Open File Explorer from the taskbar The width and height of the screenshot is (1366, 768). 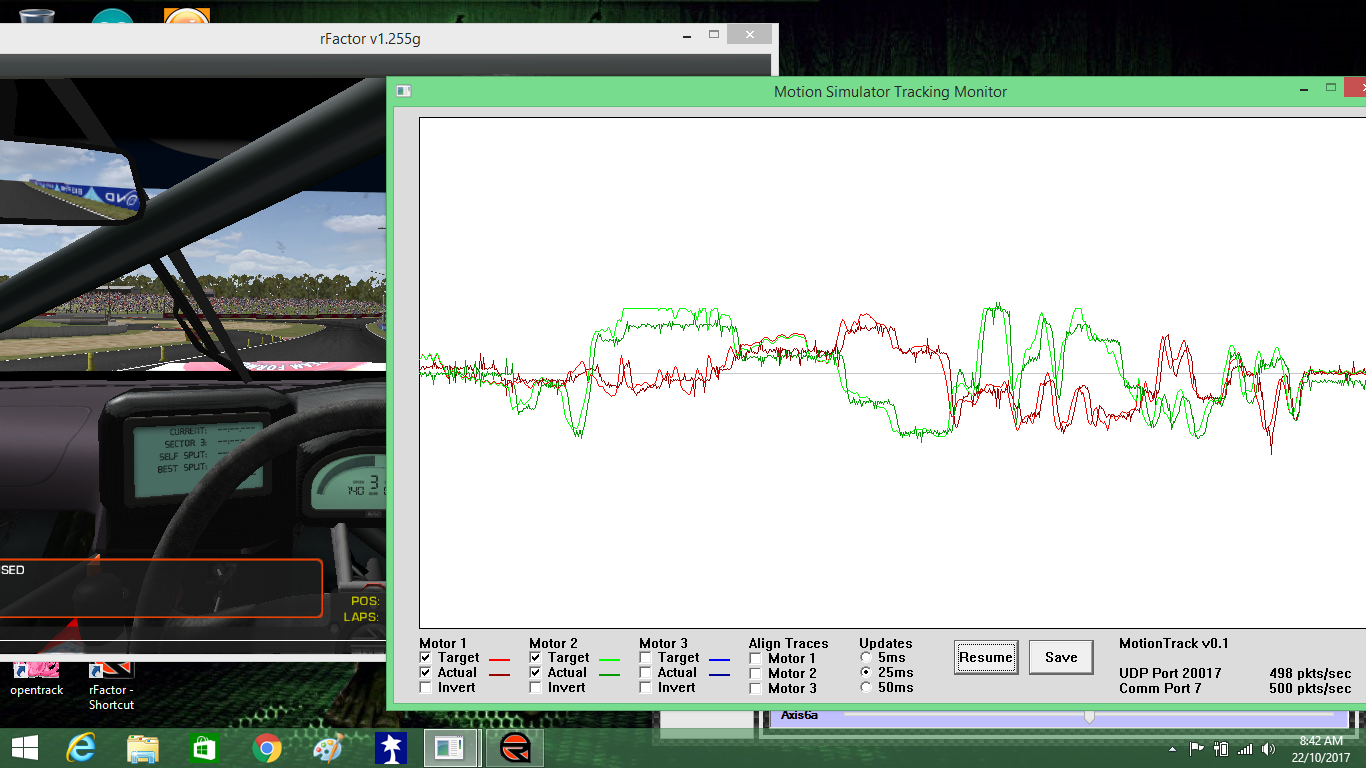click(x=143, y=748)
